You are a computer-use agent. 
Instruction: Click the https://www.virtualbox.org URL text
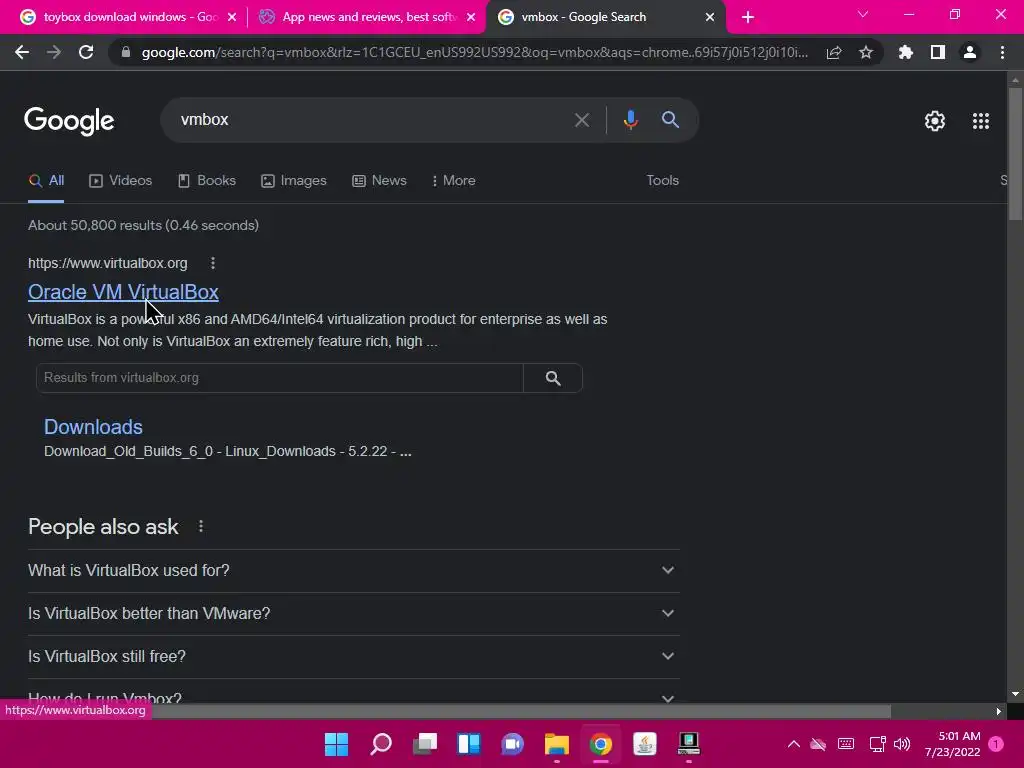pyautogui.click(x=108, y=263)
